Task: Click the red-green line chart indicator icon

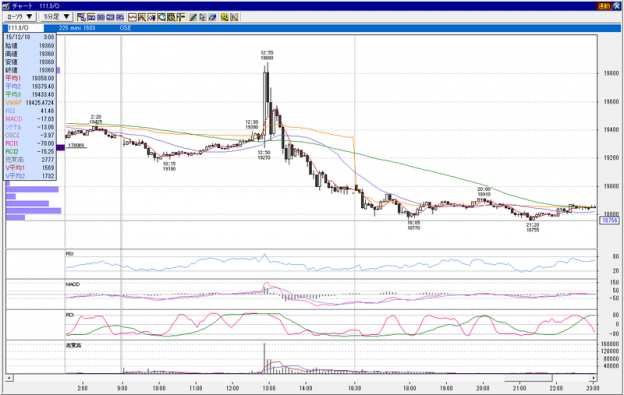Action: 132,17
